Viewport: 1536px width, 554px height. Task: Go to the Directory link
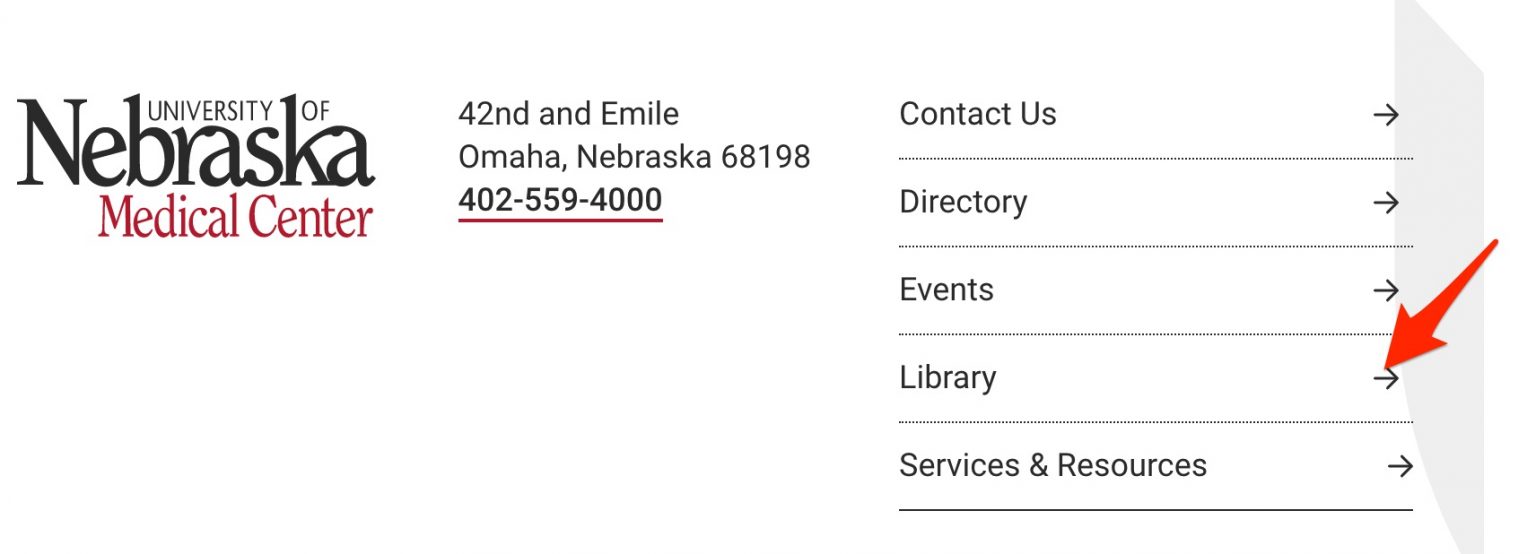962,202
